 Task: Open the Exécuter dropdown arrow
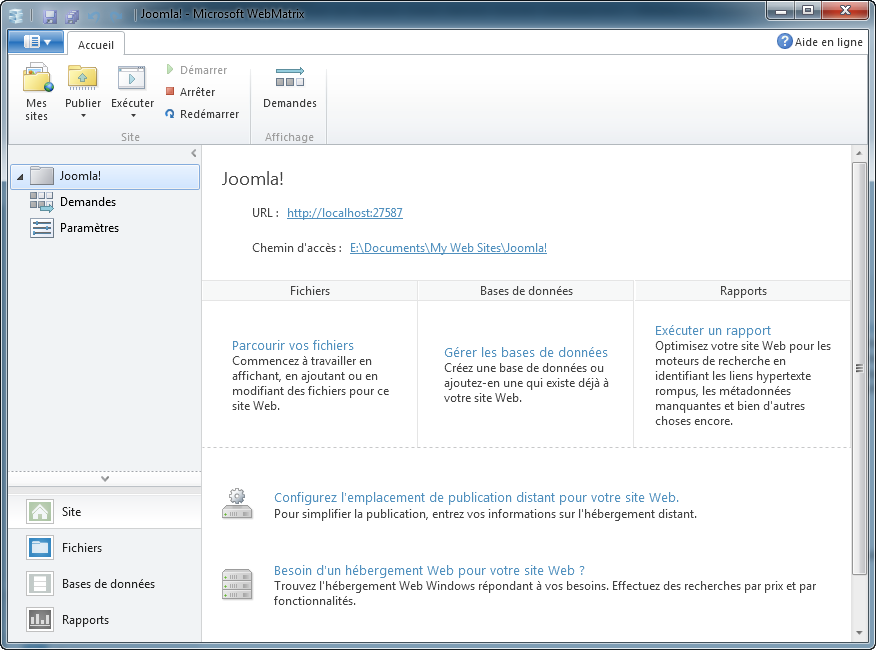click(x=132, y=117)
